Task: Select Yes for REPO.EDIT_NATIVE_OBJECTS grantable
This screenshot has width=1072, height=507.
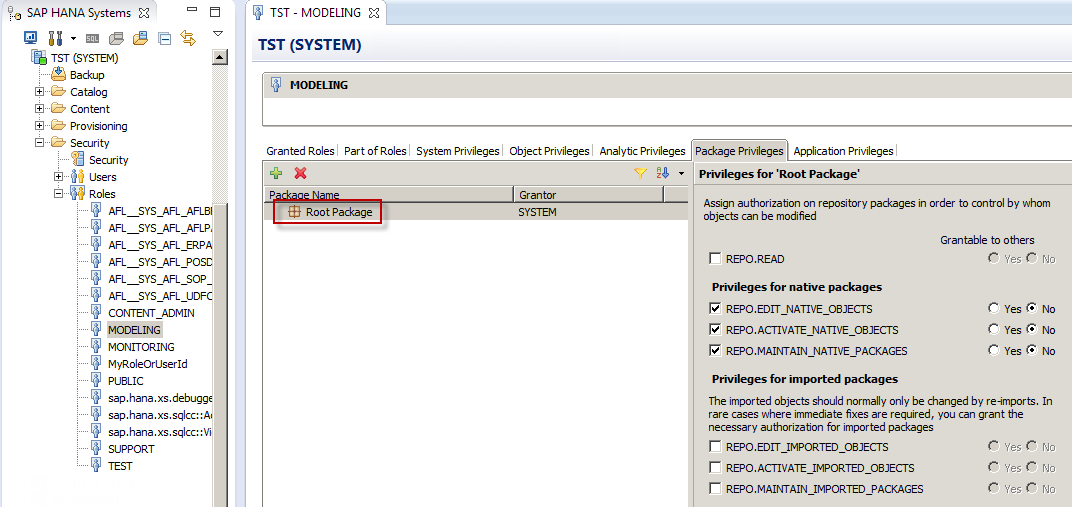Action: click(993, 309)
